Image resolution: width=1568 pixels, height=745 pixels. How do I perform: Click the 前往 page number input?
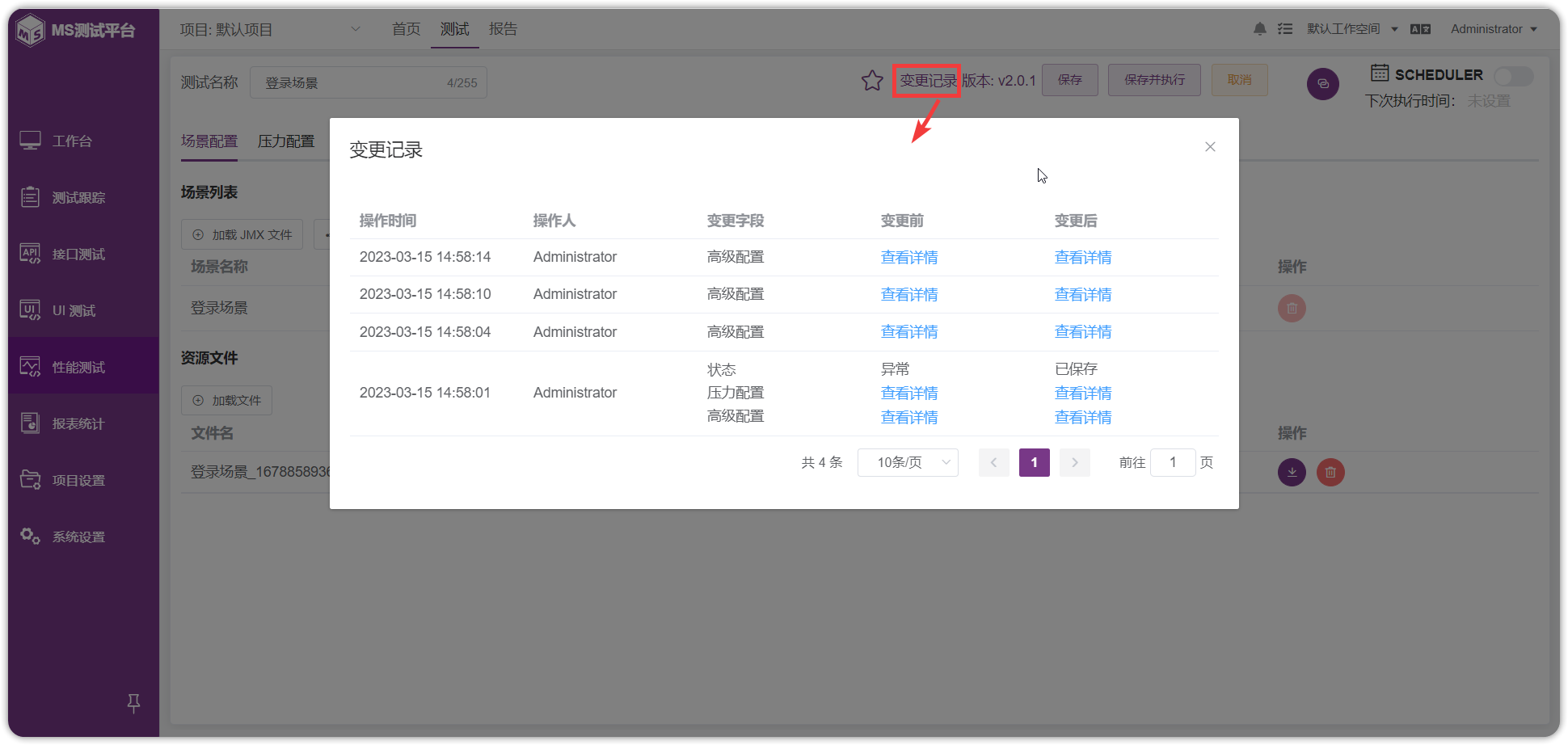pos(1173,462)
